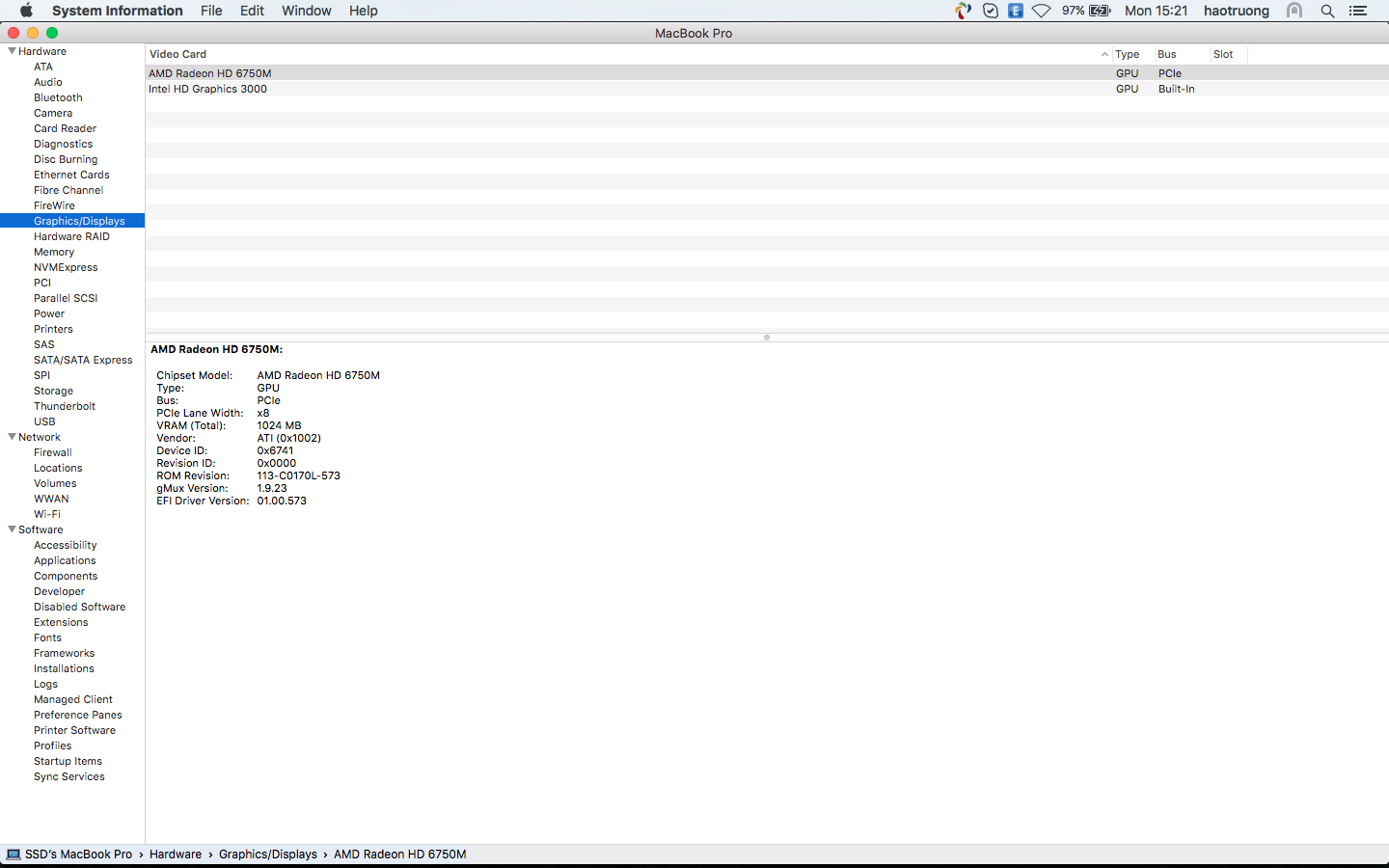Toggle Video Card column sort arrow

coord(1104,54)
